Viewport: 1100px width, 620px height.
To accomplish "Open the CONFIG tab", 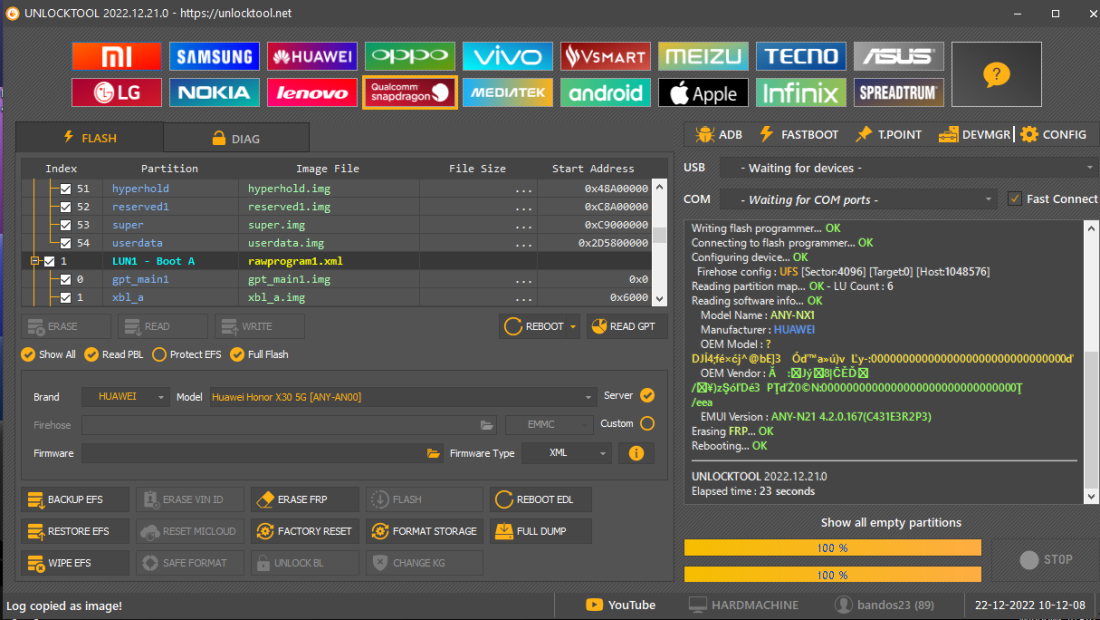I will coord(1054,135).
